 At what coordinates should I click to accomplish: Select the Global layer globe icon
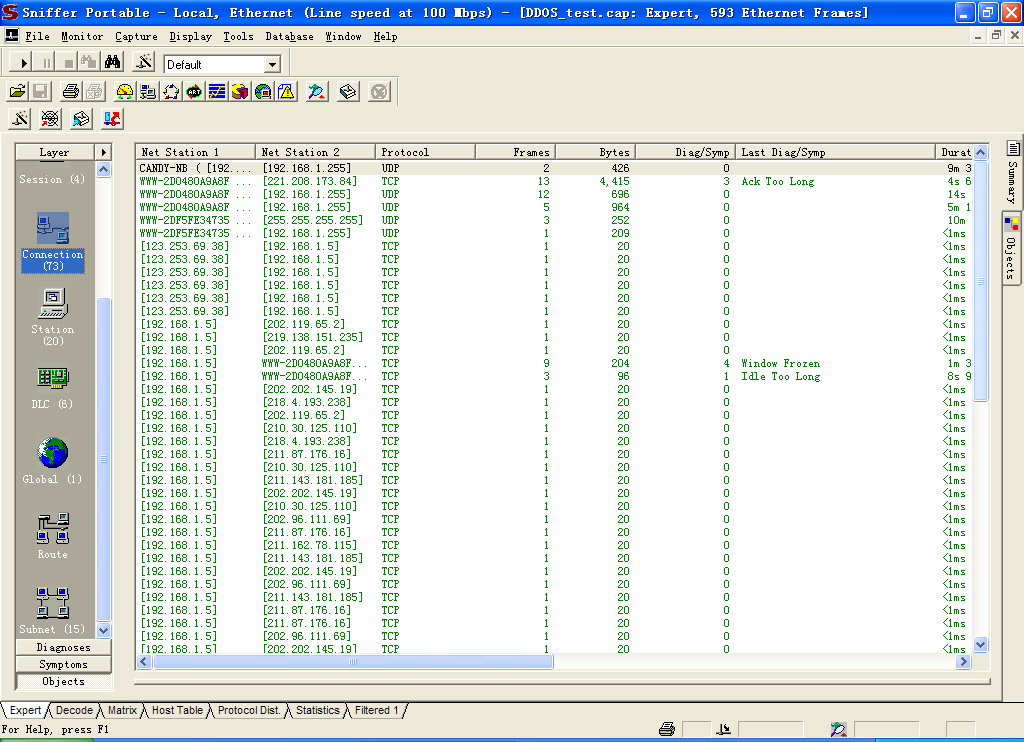(x=52, y=454)
